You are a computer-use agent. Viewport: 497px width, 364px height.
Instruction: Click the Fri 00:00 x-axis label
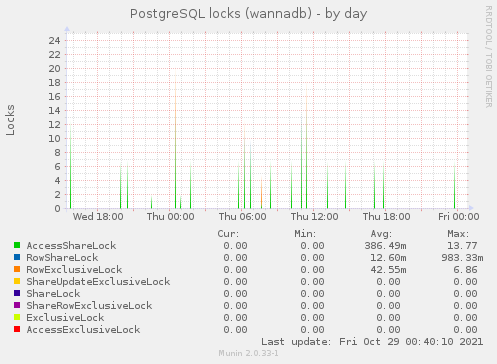(458, 217)
